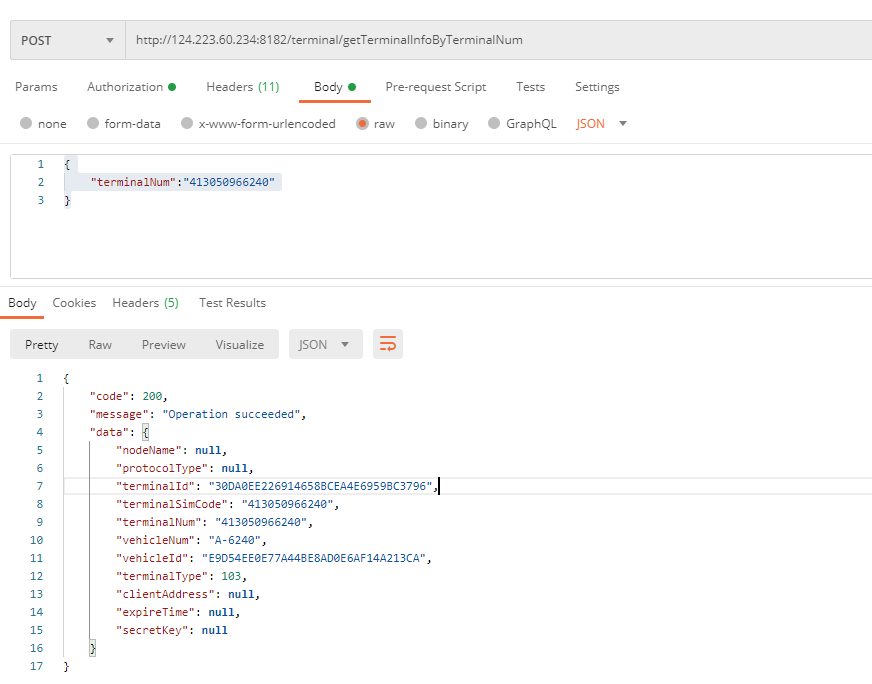Click the wrap lines icon in response toolbar
872x684 pixels.
[388, 344]
